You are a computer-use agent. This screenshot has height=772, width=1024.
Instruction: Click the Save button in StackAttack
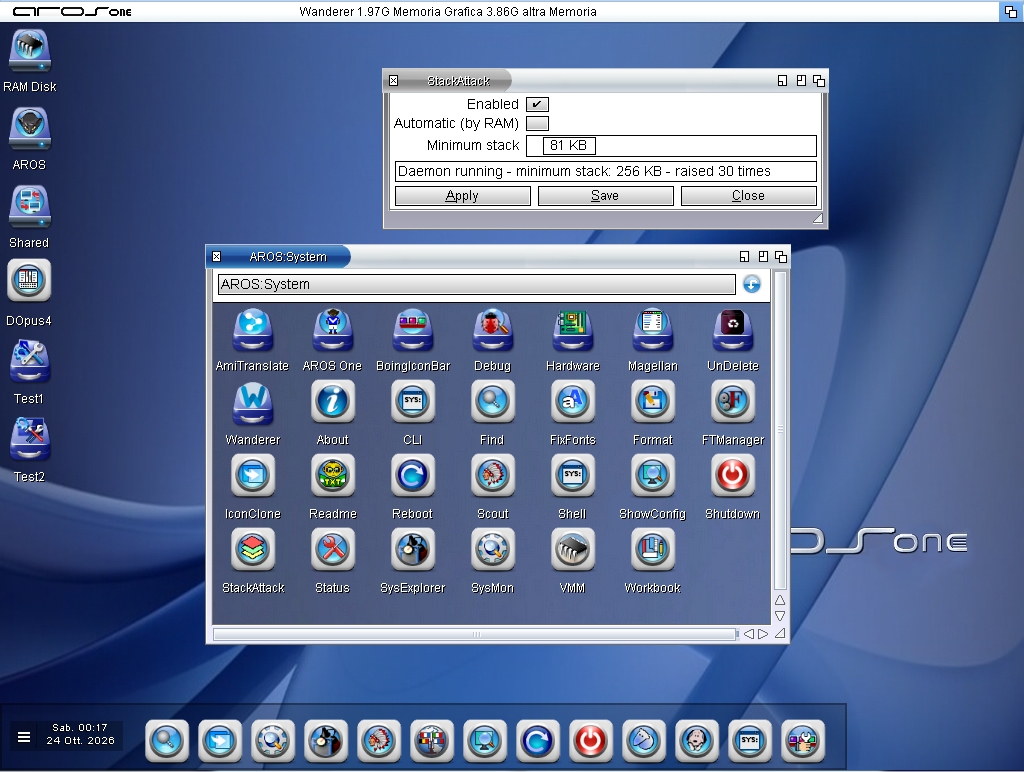[x=605, y=196]
